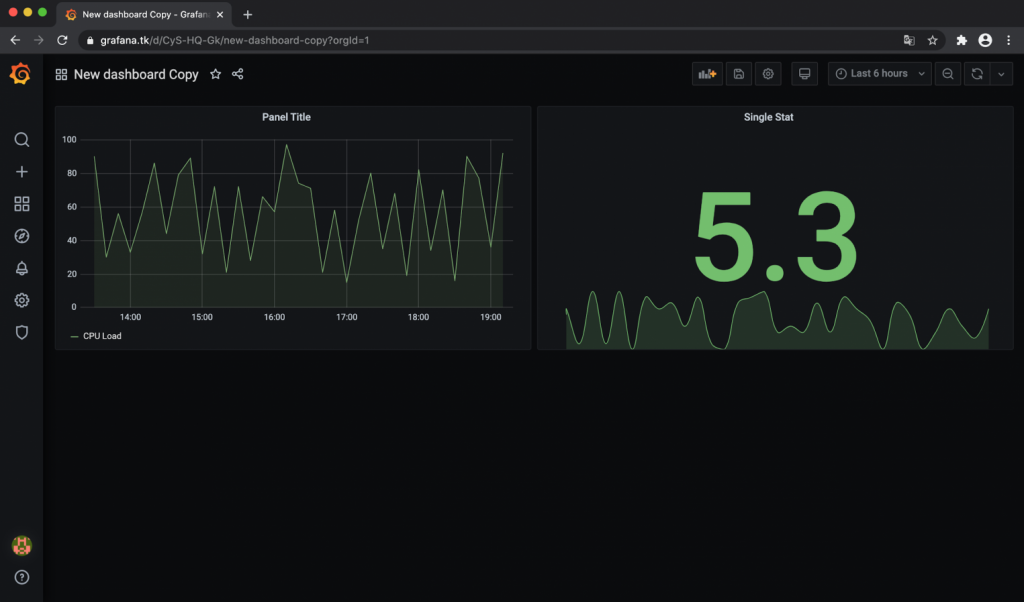This screenshot has width=1024, height=602.
Task: Open the Panel Title panel menu
Action: 286,117
